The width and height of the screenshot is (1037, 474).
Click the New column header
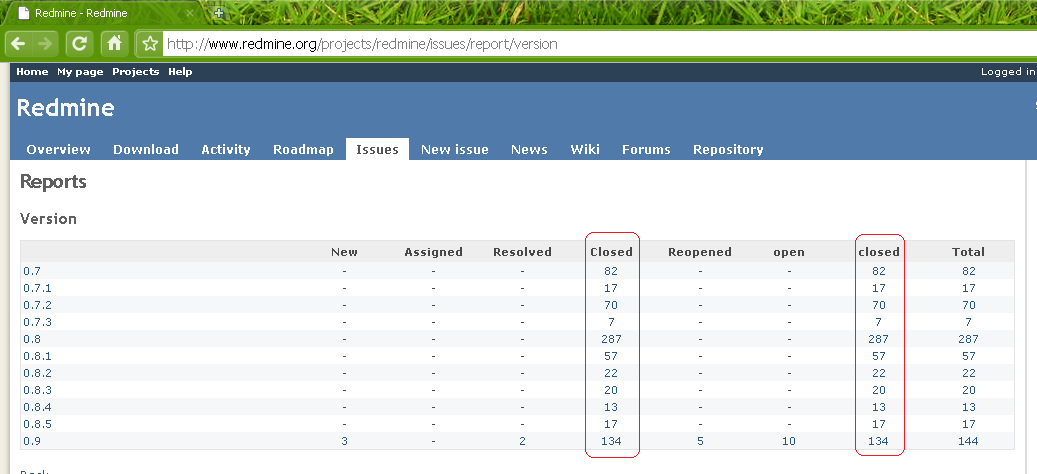click(x=345, y=252)
